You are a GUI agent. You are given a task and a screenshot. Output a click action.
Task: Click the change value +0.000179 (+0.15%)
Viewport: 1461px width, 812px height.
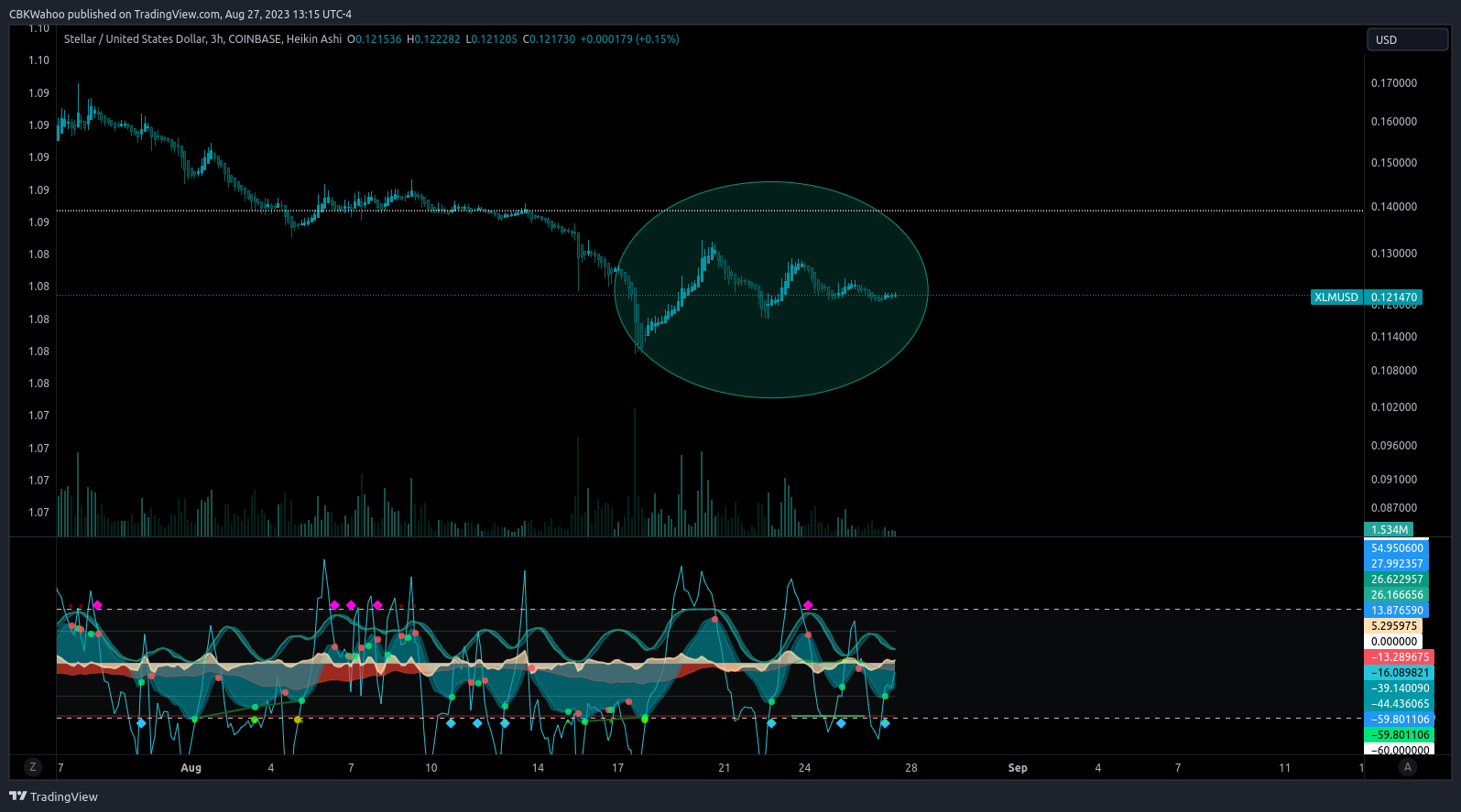coord(629,39)
